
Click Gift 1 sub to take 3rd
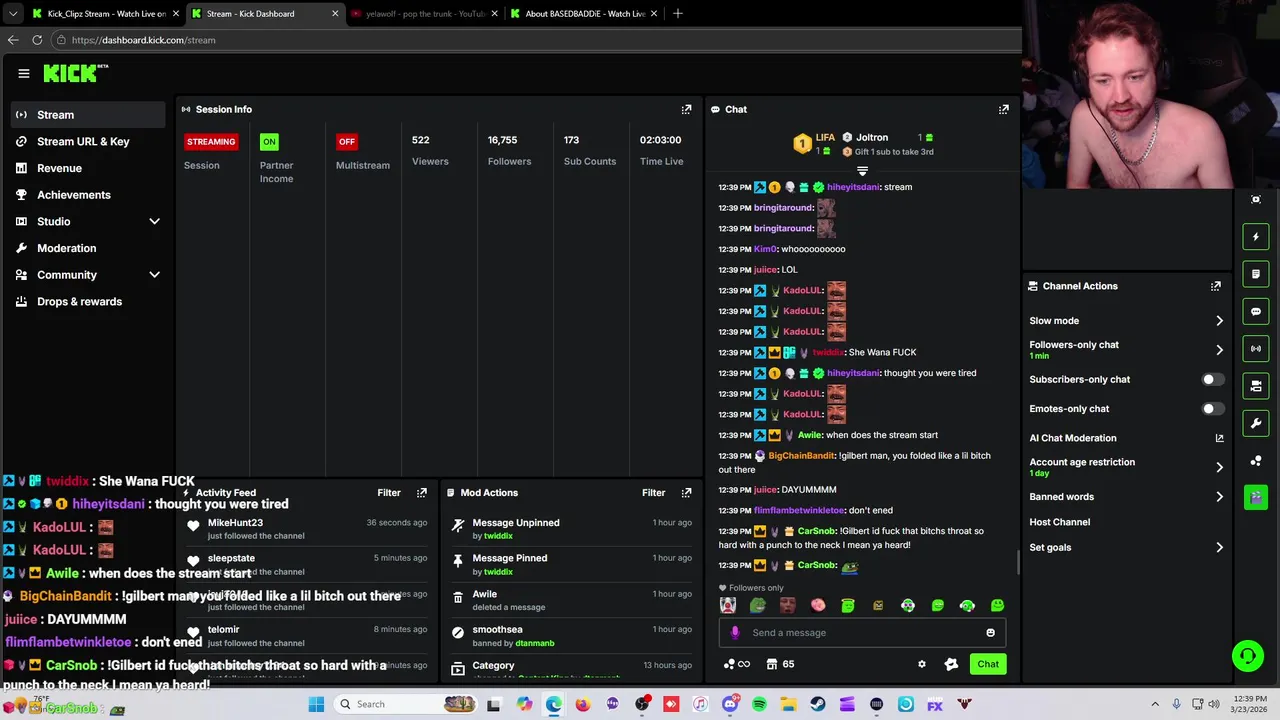click(887, 152)
